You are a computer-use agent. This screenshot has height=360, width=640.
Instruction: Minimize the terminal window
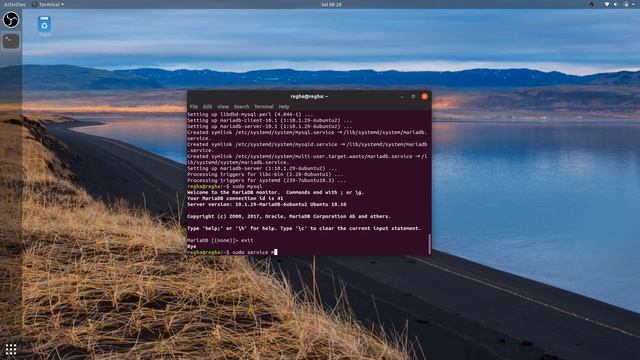(x=402, y=97)
